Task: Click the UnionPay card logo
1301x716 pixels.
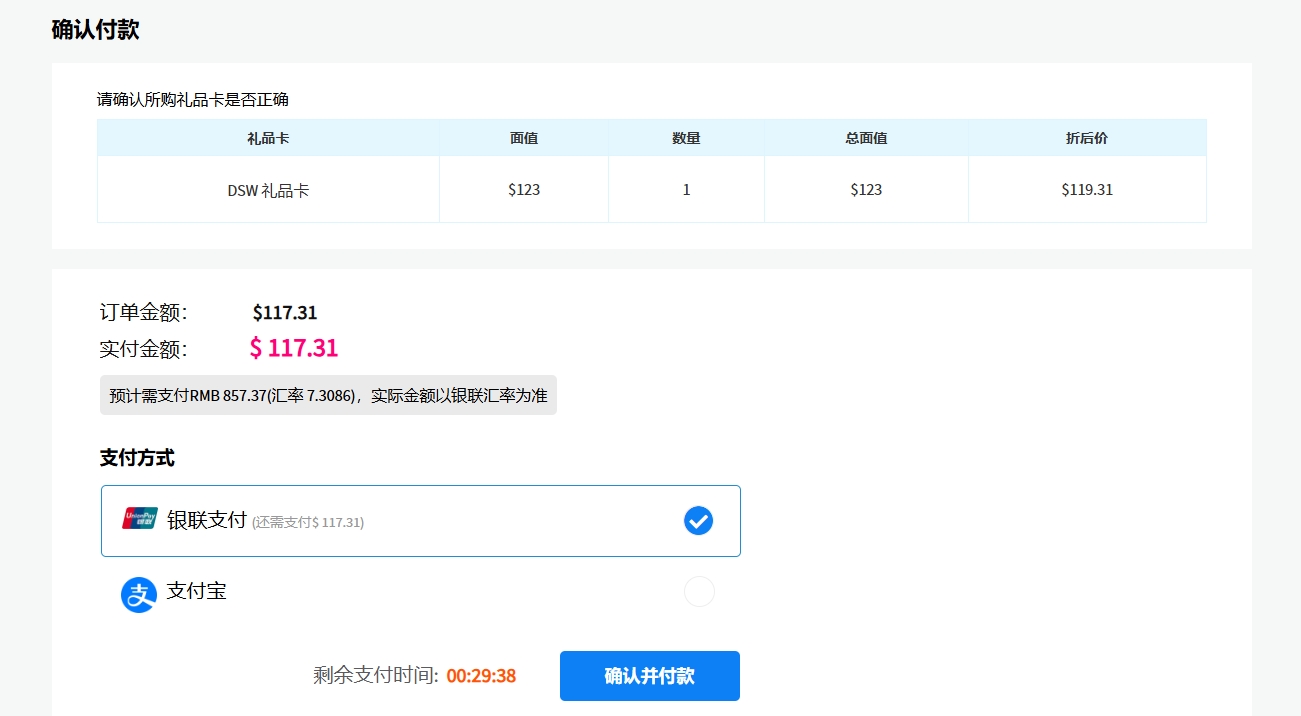Action: tap(140, 518)
